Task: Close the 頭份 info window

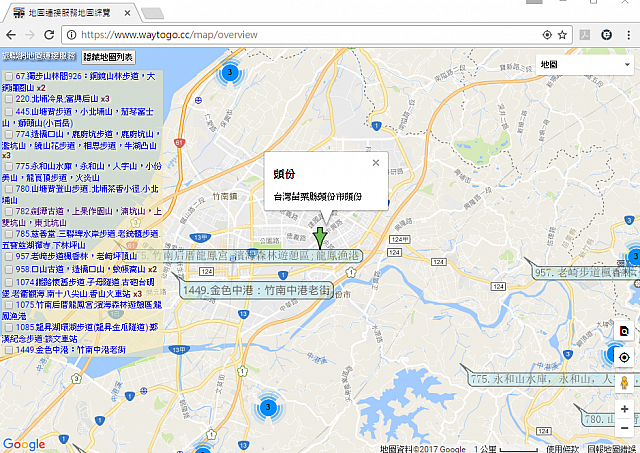Action: (x=376, y=163)
